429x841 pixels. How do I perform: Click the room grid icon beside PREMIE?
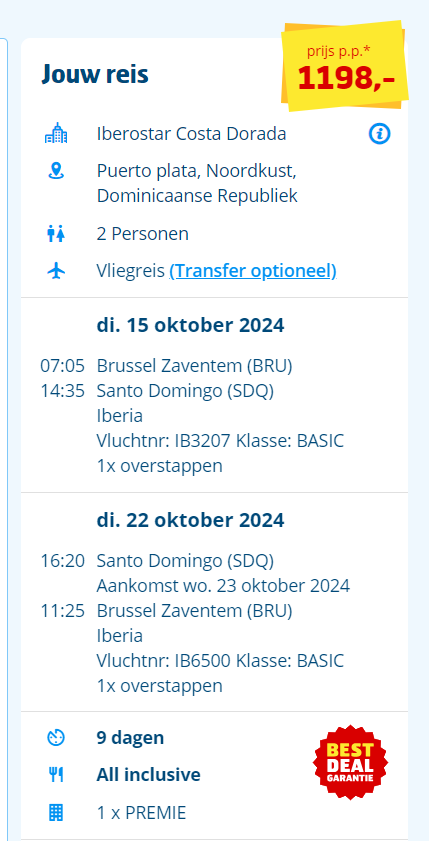(x=56, y=813)
